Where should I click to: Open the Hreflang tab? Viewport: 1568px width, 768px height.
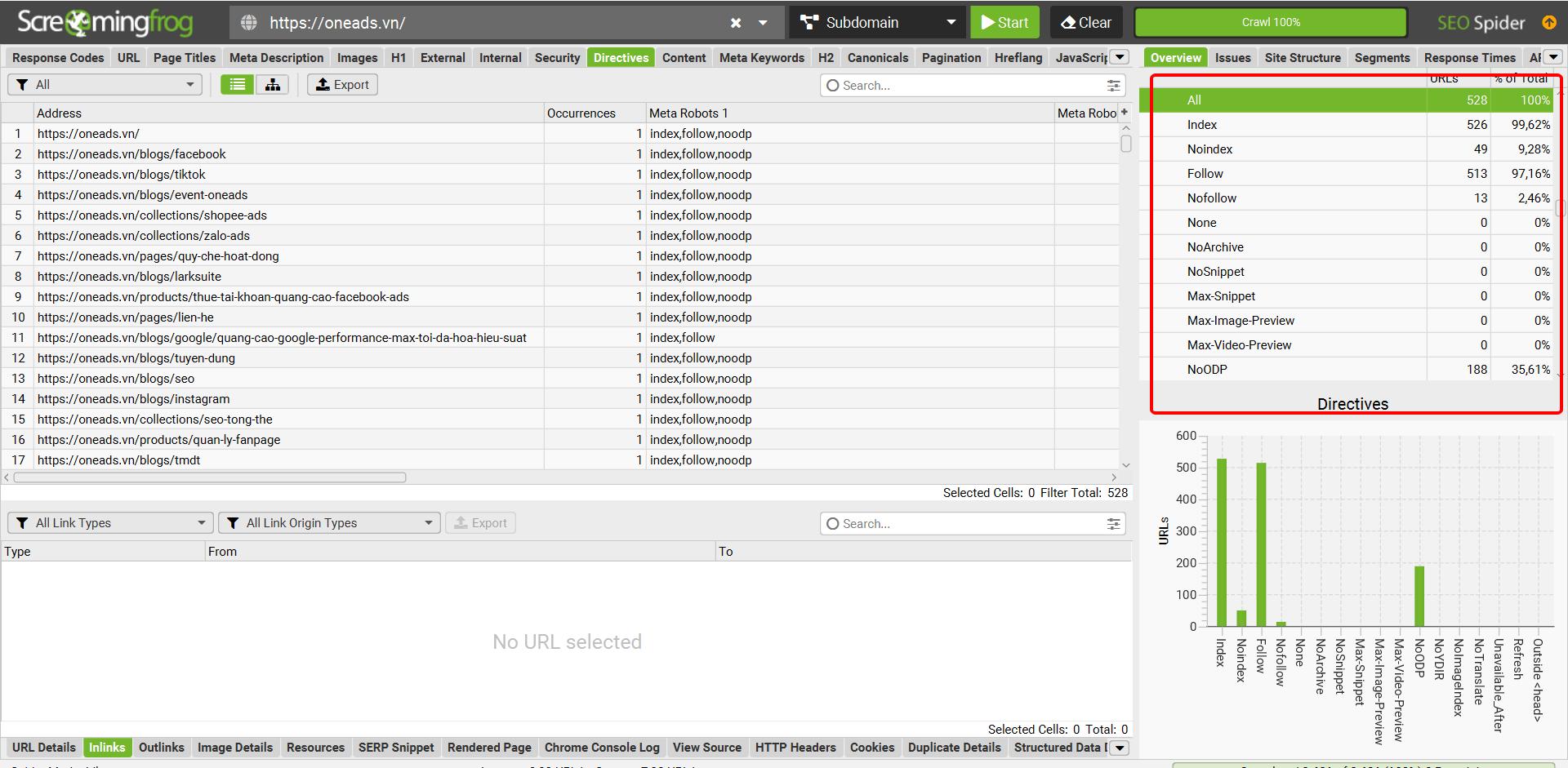[x=1018, y=57]
